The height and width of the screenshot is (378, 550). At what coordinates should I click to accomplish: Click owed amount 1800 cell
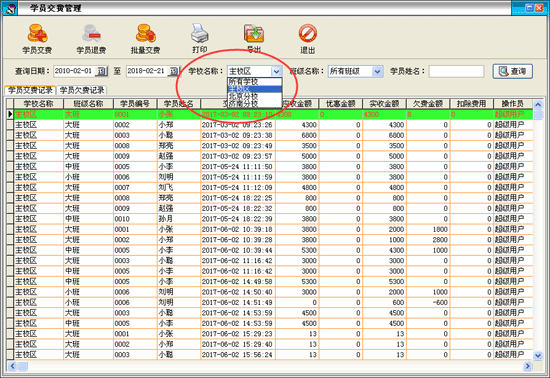coord(428,229)
